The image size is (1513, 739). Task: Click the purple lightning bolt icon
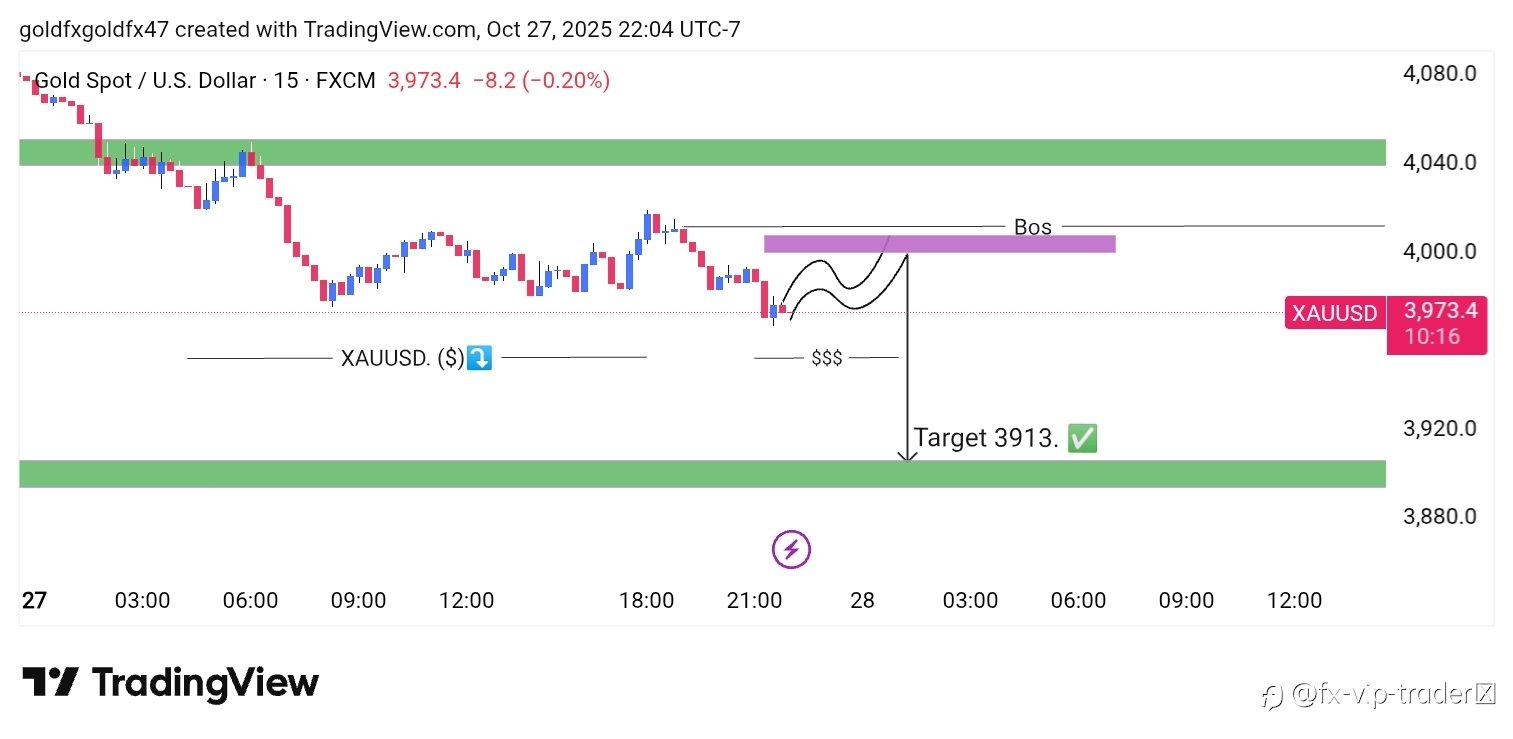[791, 549]
